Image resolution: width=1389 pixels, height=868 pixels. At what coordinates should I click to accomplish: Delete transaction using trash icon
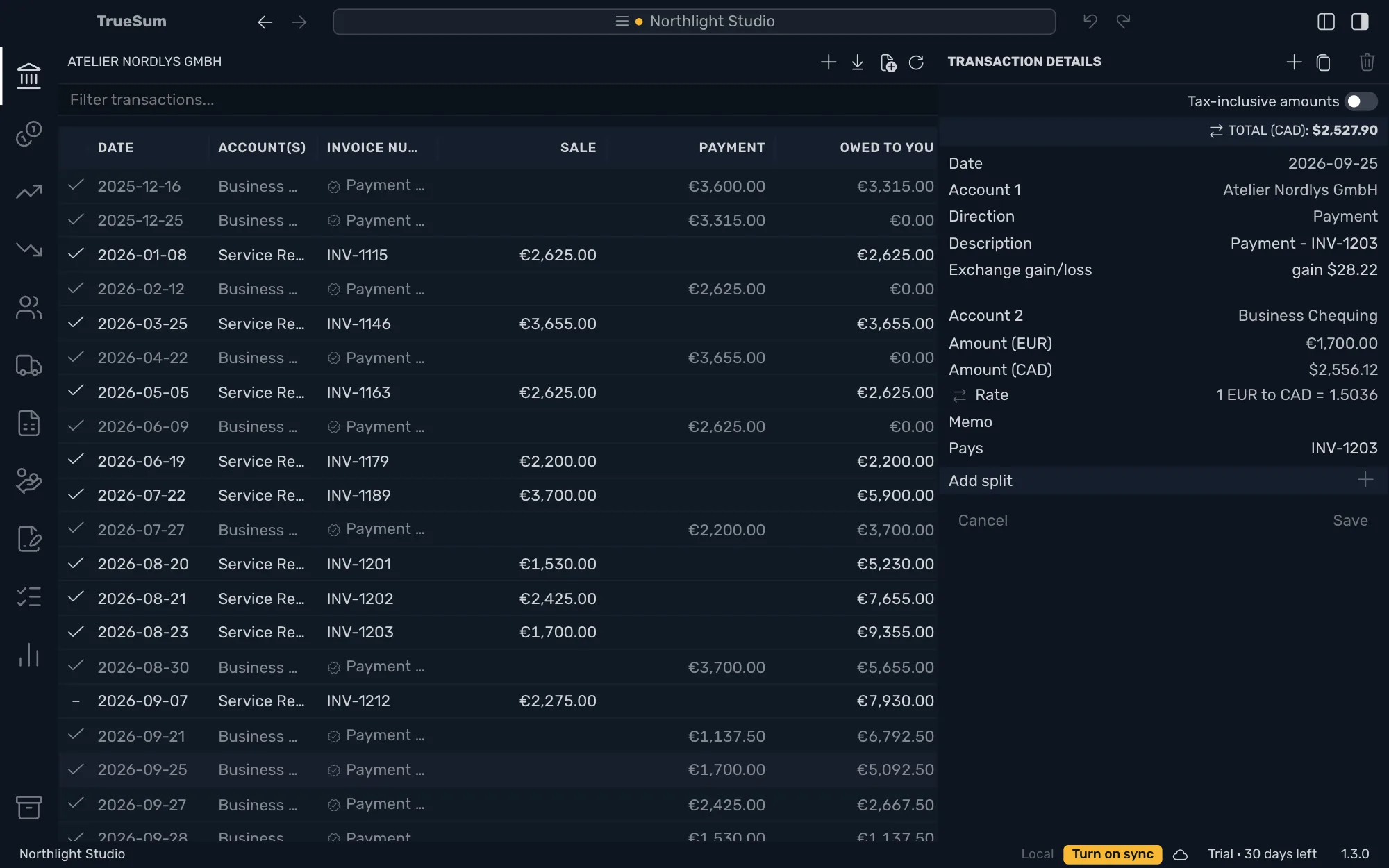coord(1367,62)
